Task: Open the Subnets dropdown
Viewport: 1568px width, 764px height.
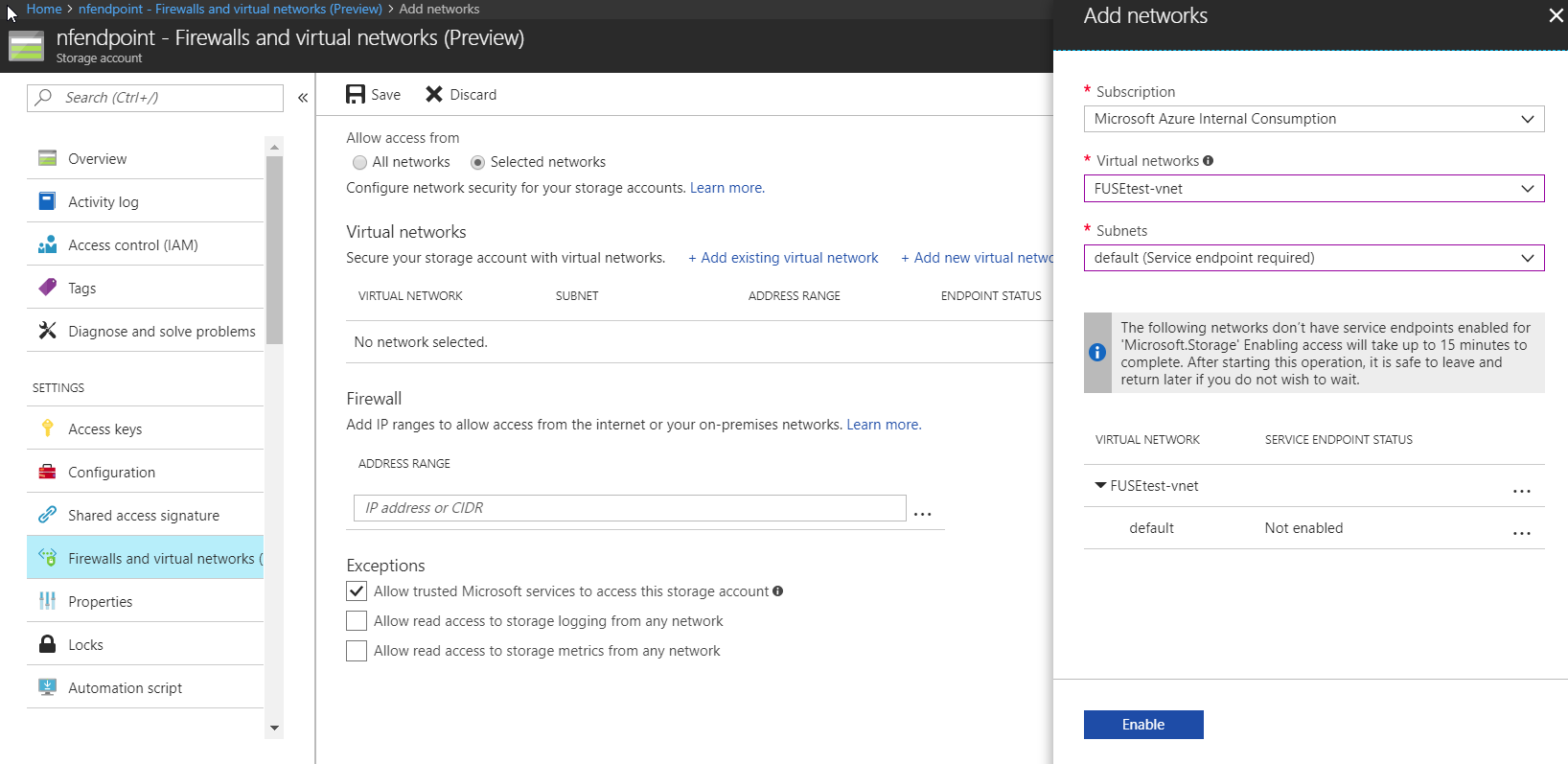Action: click(1314, 258)
